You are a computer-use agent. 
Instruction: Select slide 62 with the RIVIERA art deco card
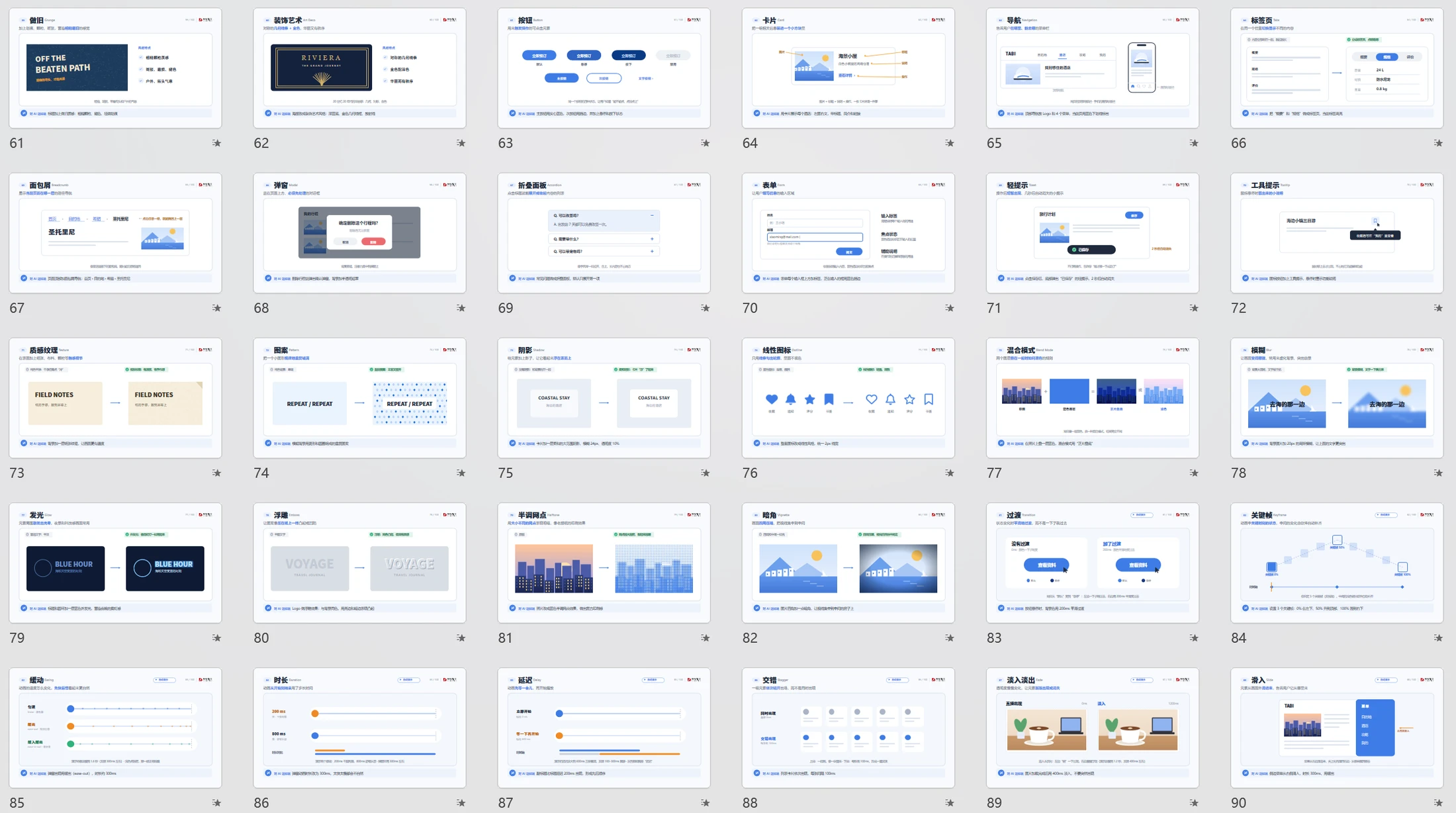click(359, 68)
